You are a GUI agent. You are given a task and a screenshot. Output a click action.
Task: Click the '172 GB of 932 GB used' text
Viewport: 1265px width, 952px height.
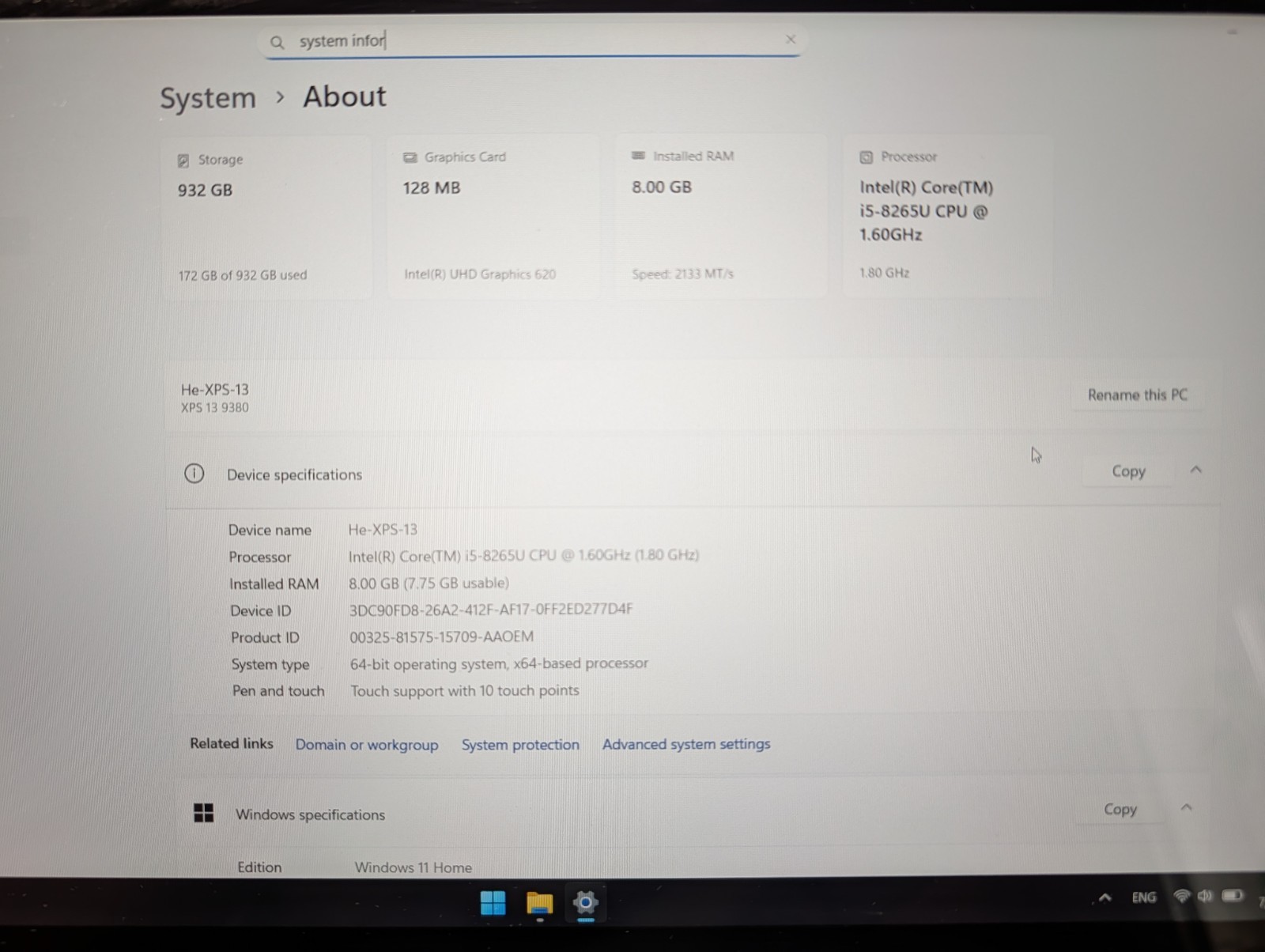[x=243, y=275]
